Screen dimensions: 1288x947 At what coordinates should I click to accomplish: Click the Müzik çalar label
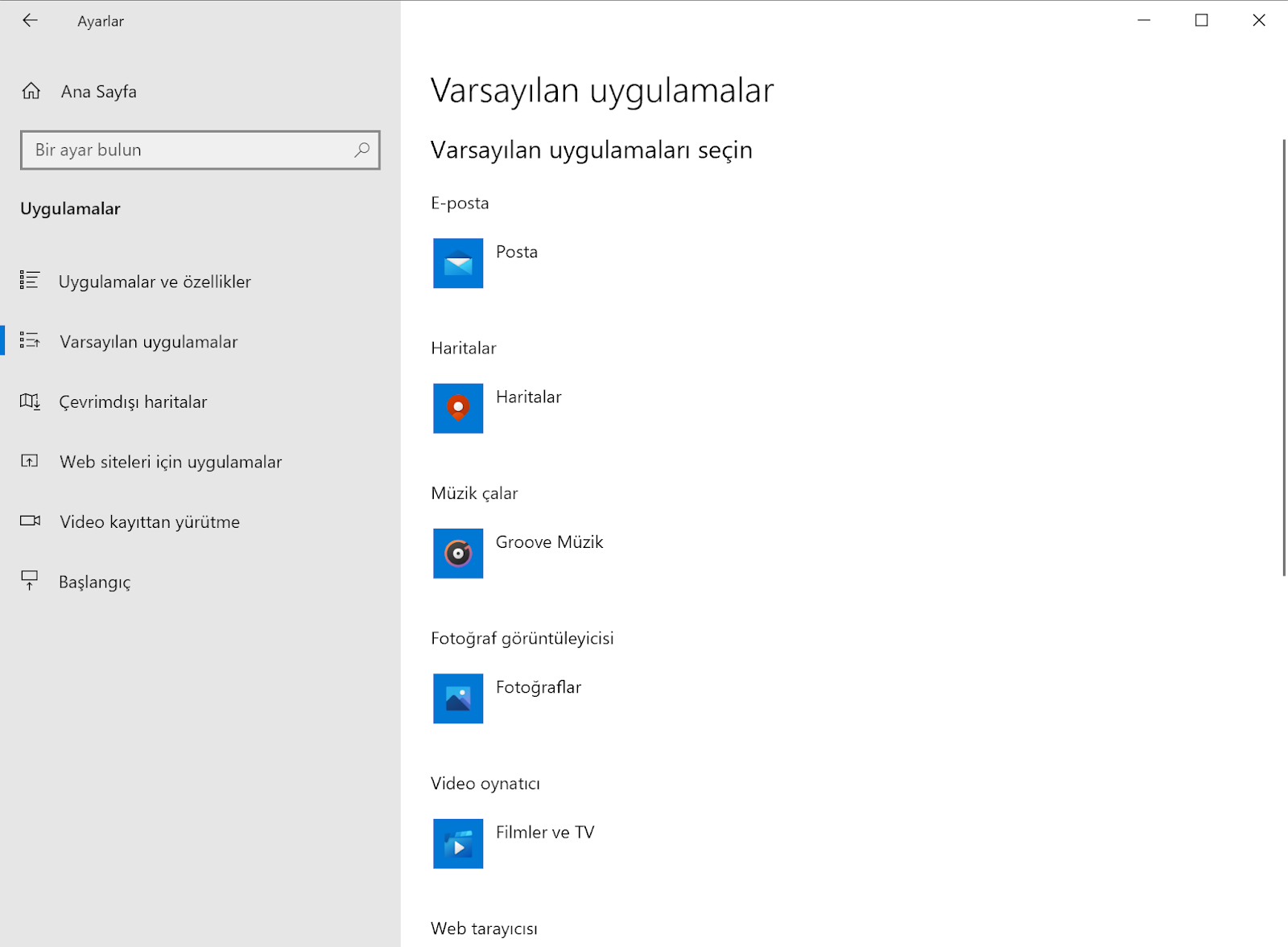pyautogui.click(x=474, y=493)
